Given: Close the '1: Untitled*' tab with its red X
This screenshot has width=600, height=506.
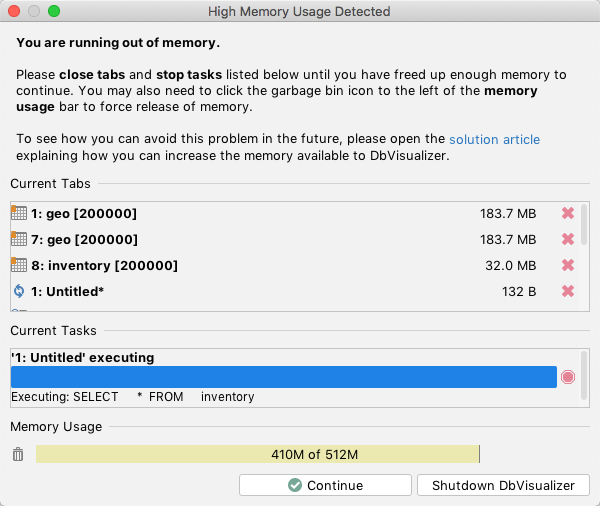Looking at the screenshot, I should point(568,291).
